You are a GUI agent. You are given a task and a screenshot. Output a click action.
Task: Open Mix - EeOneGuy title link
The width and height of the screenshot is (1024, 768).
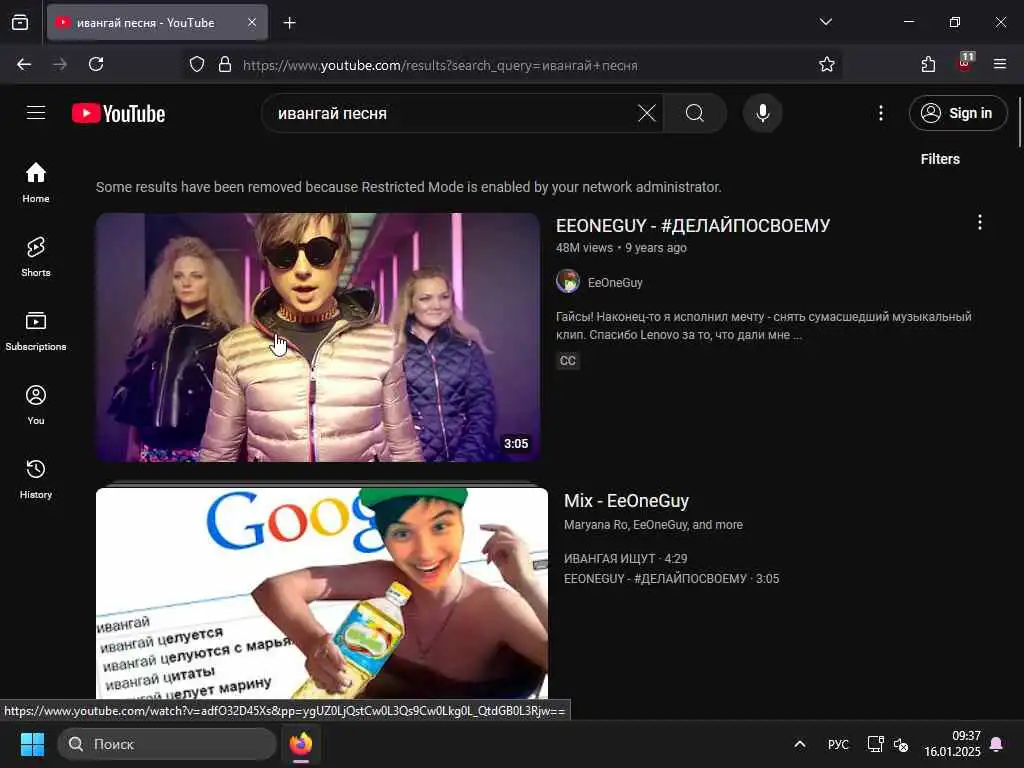(626, 501)
